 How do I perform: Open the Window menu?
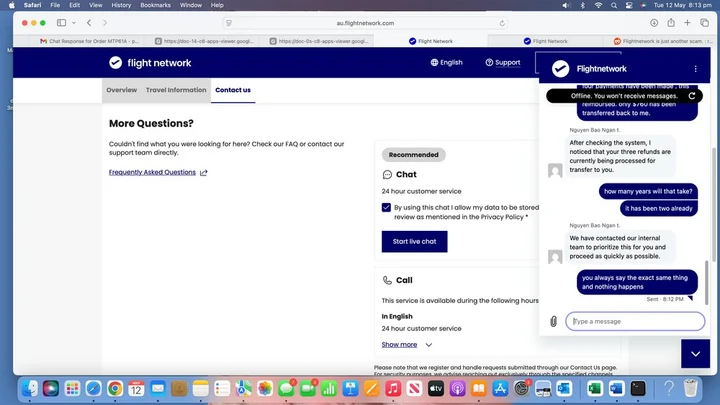pyautogui.click(x=191, y=5)
